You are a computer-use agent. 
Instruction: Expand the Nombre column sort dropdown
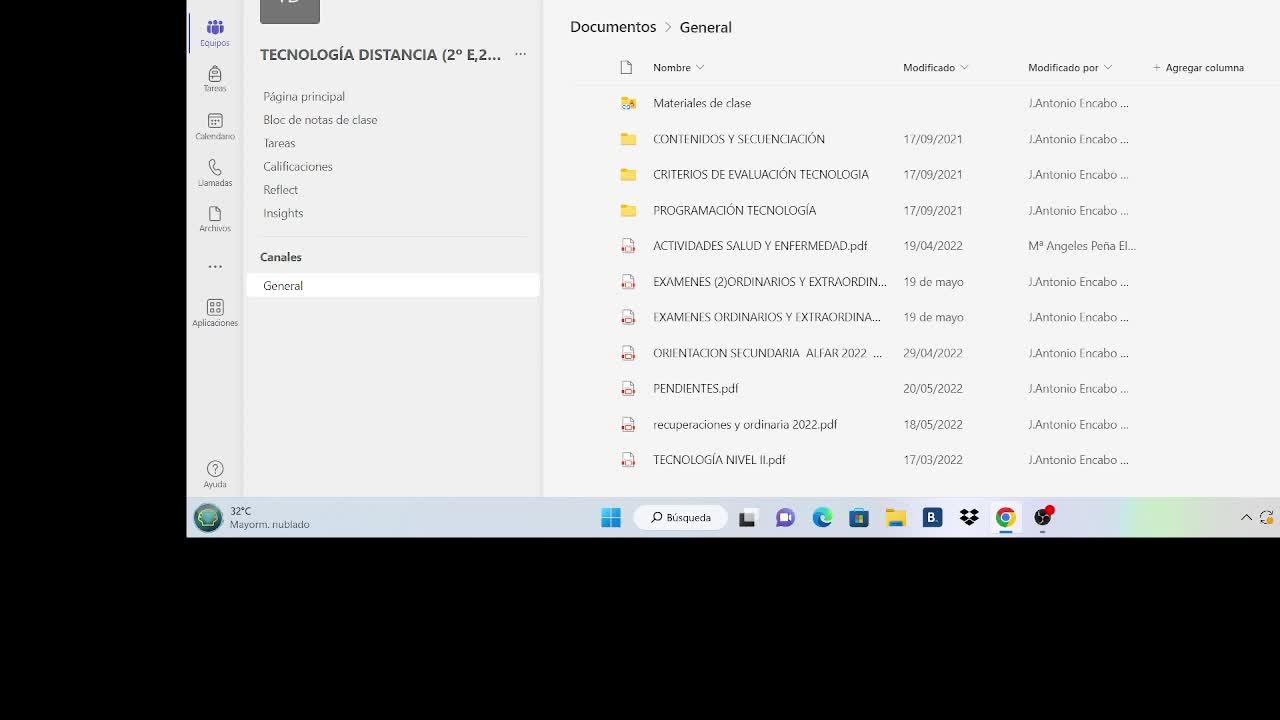[700, 67]
